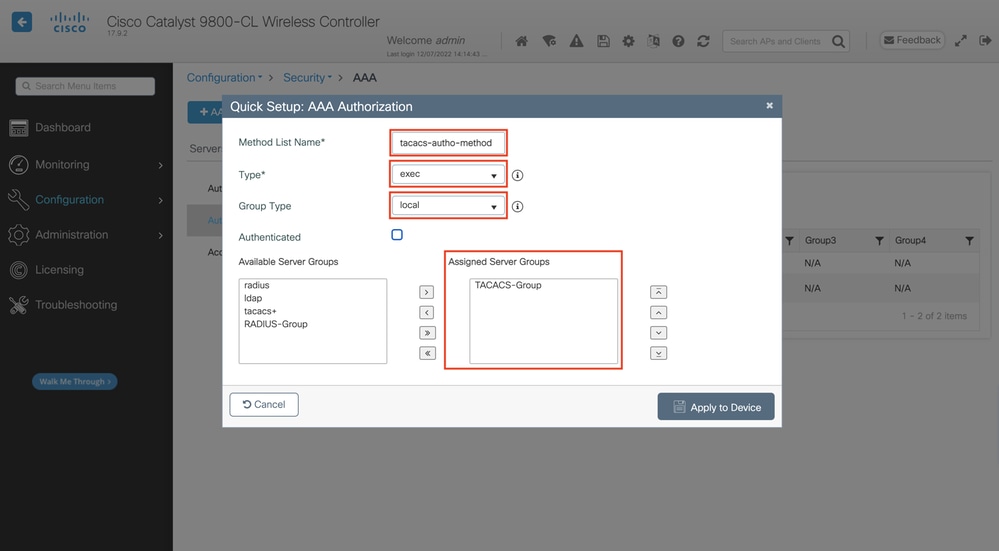999x551 pixels.
Task: Filter the Group3 column
Action: pyautogui.click(x=879, y=241)
